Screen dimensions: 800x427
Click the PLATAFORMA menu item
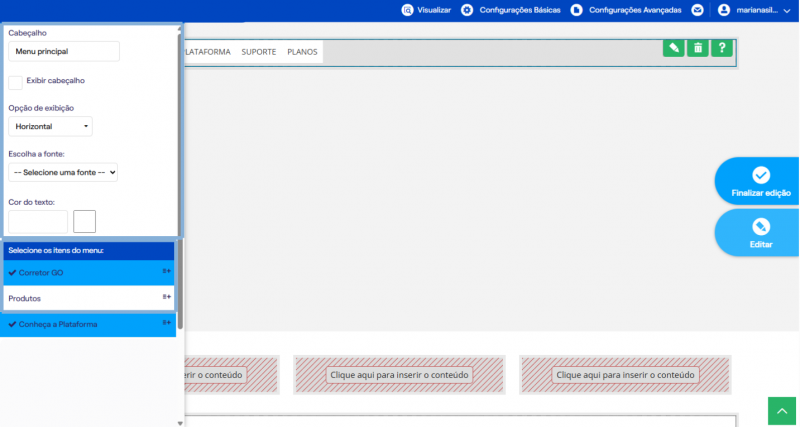[207, 52]
